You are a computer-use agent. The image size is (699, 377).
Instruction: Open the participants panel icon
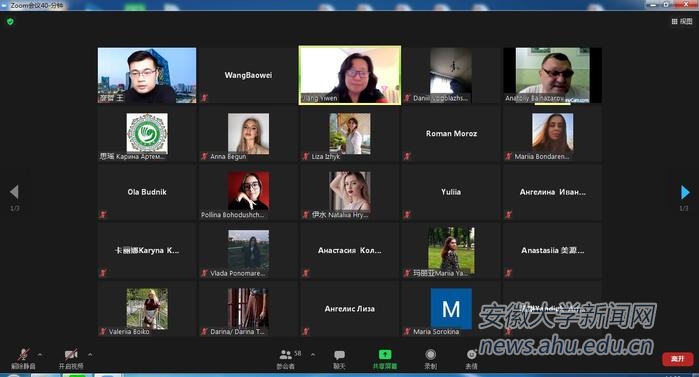285,355
